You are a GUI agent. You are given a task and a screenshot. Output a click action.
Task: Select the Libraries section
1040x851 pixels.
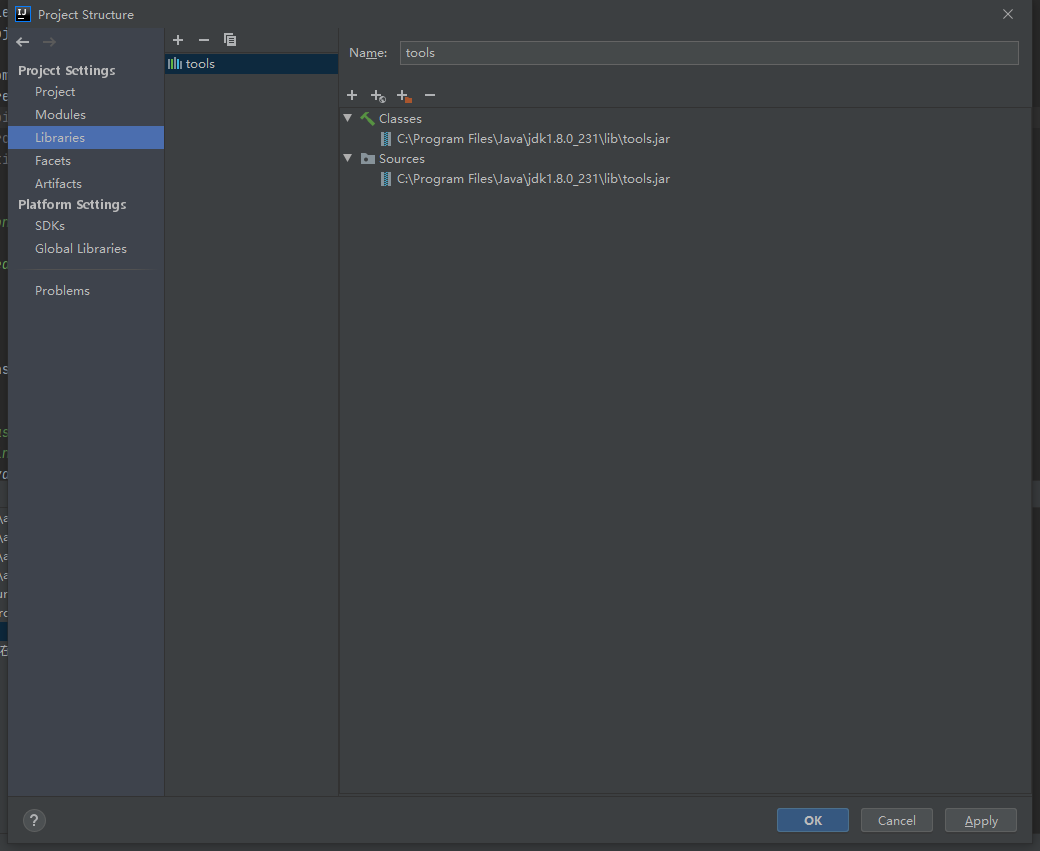coord(86,137)
